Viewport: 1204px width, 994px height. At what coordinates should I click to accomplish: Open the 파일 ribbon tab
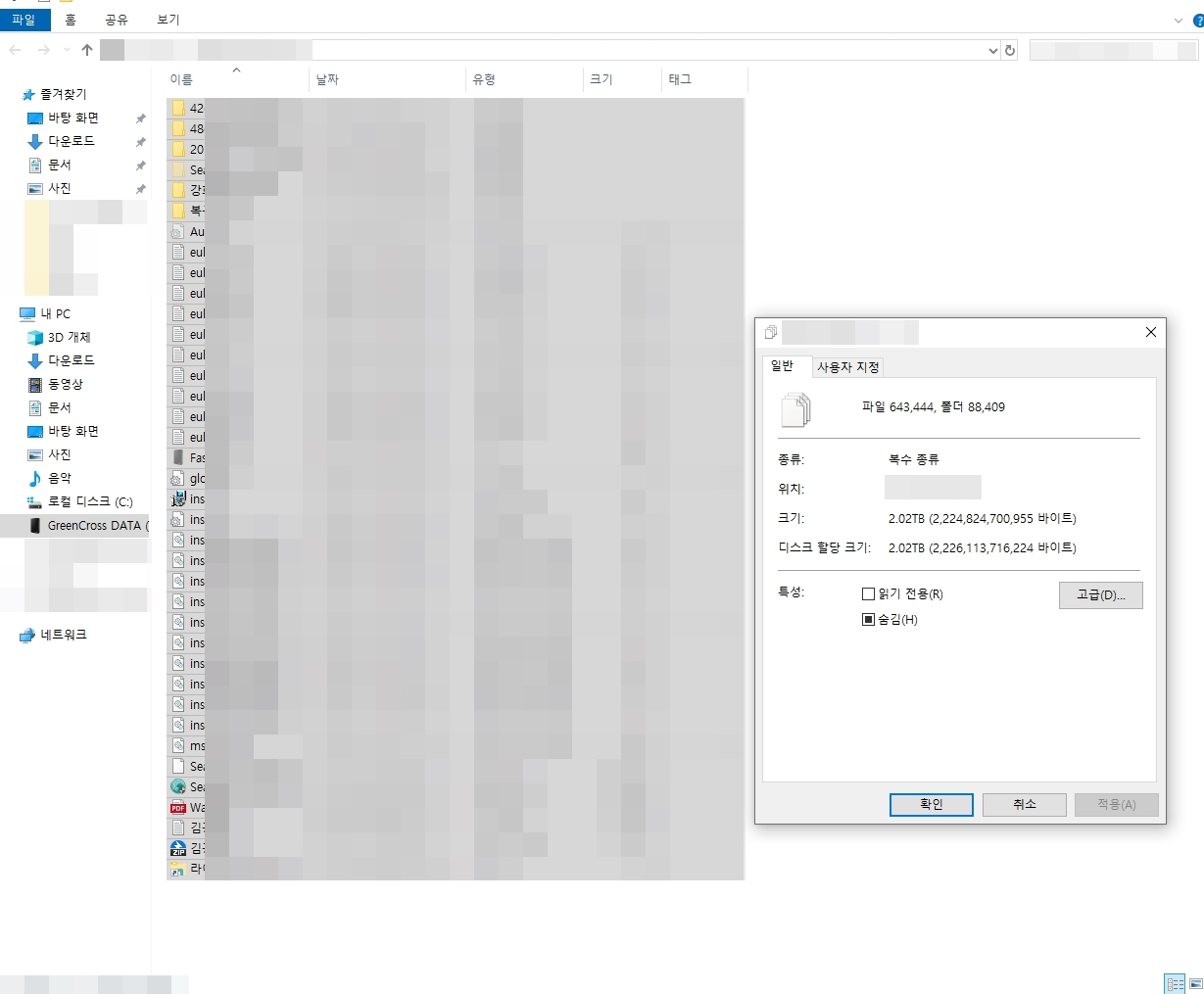pyautogui.click(x=24, y=20)
